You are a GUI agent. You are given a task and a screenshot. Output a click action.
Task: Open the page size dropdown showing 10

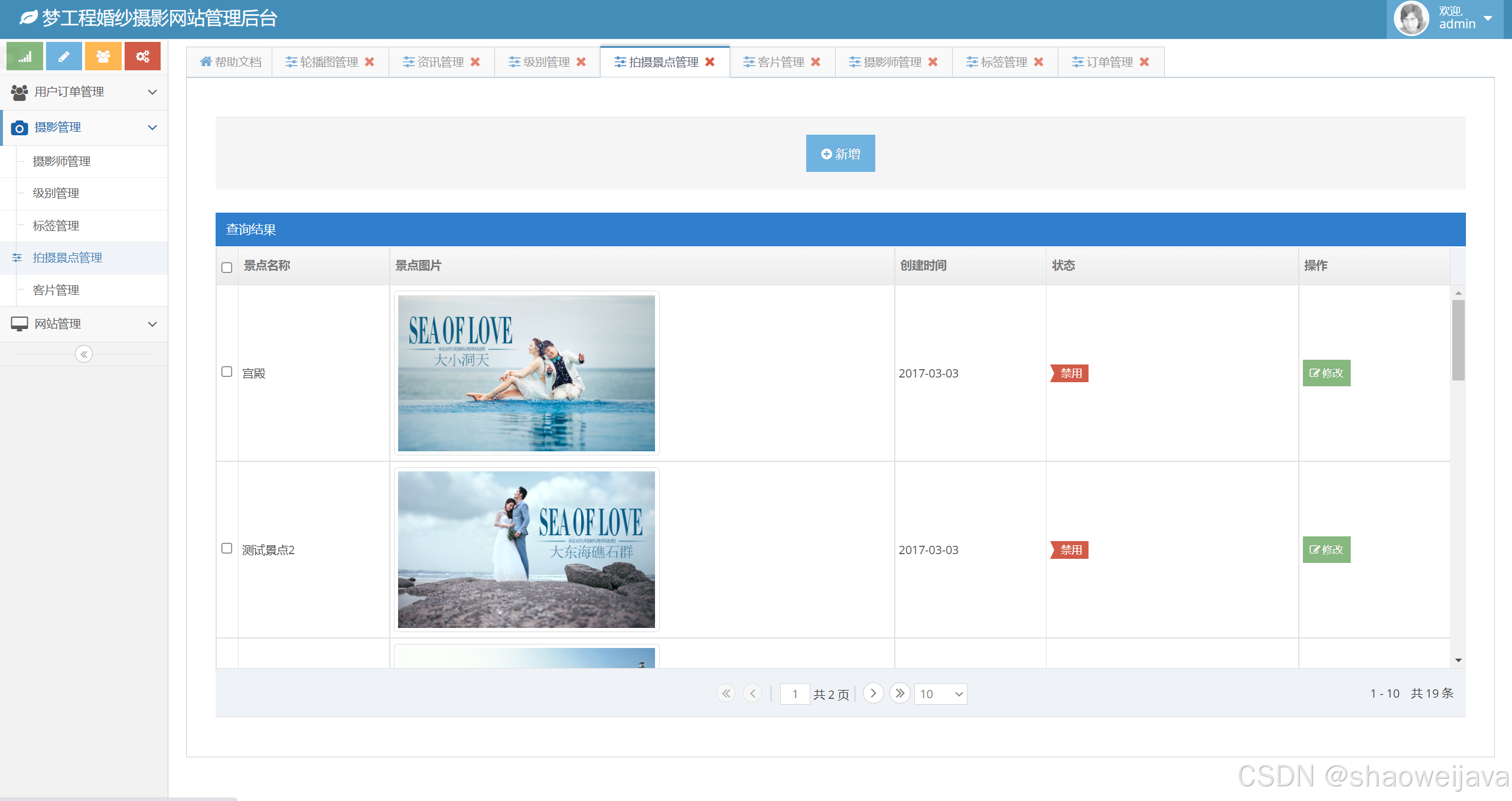click(x=940, y=694)
